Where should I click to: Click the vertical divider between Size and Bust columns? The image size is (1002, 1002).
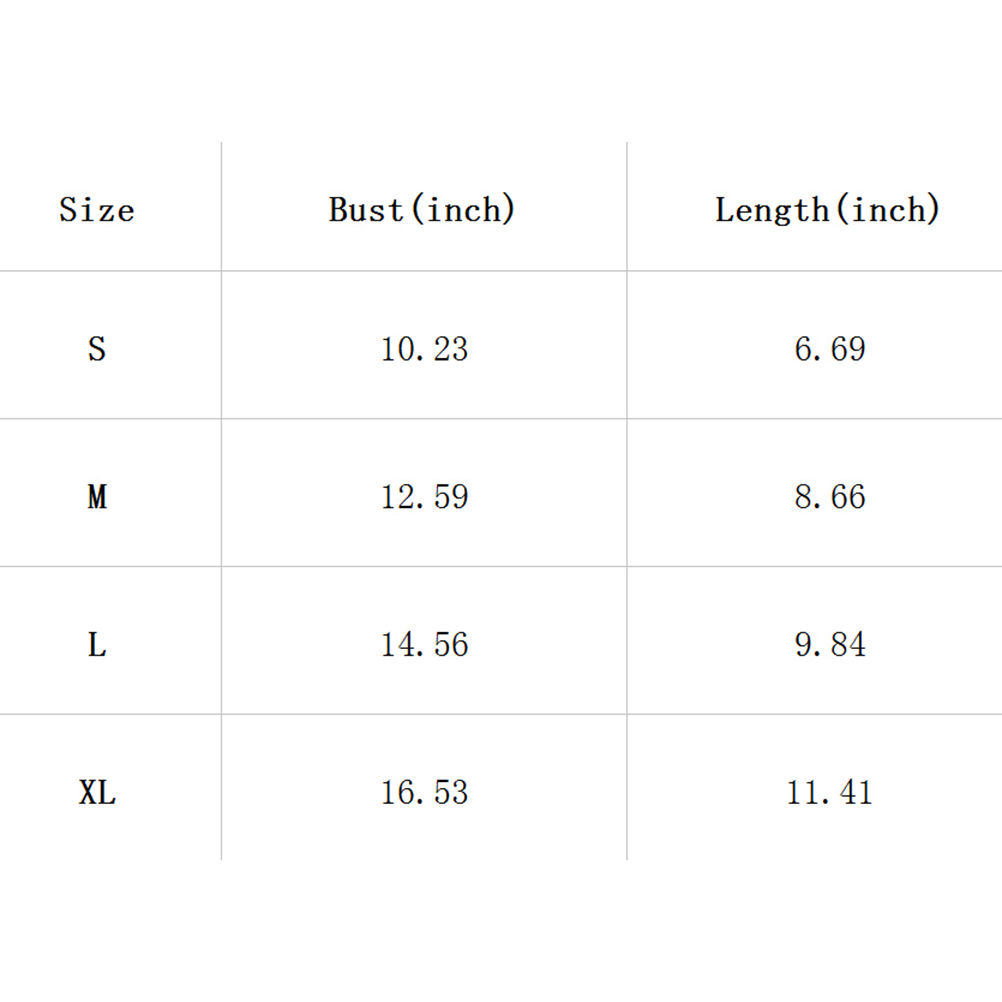point(221,500)
